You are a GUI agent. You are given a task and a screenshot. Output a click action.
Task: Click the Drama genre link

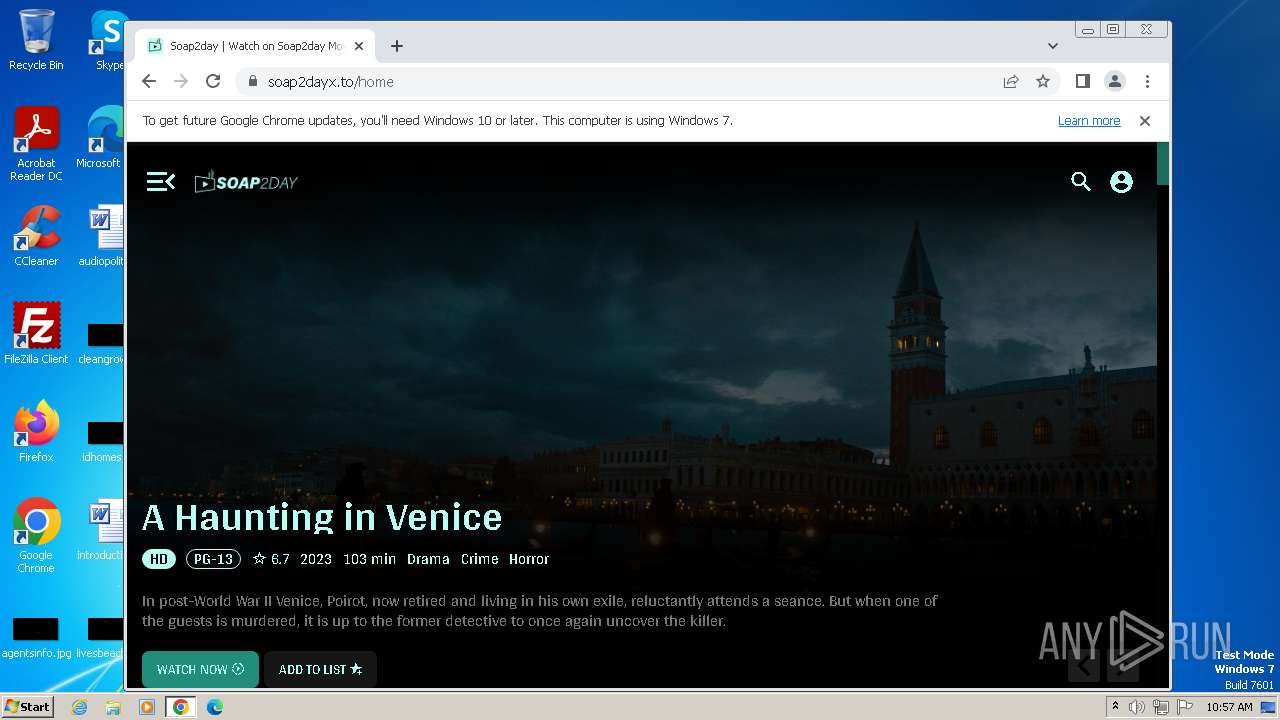pos(428,559)
